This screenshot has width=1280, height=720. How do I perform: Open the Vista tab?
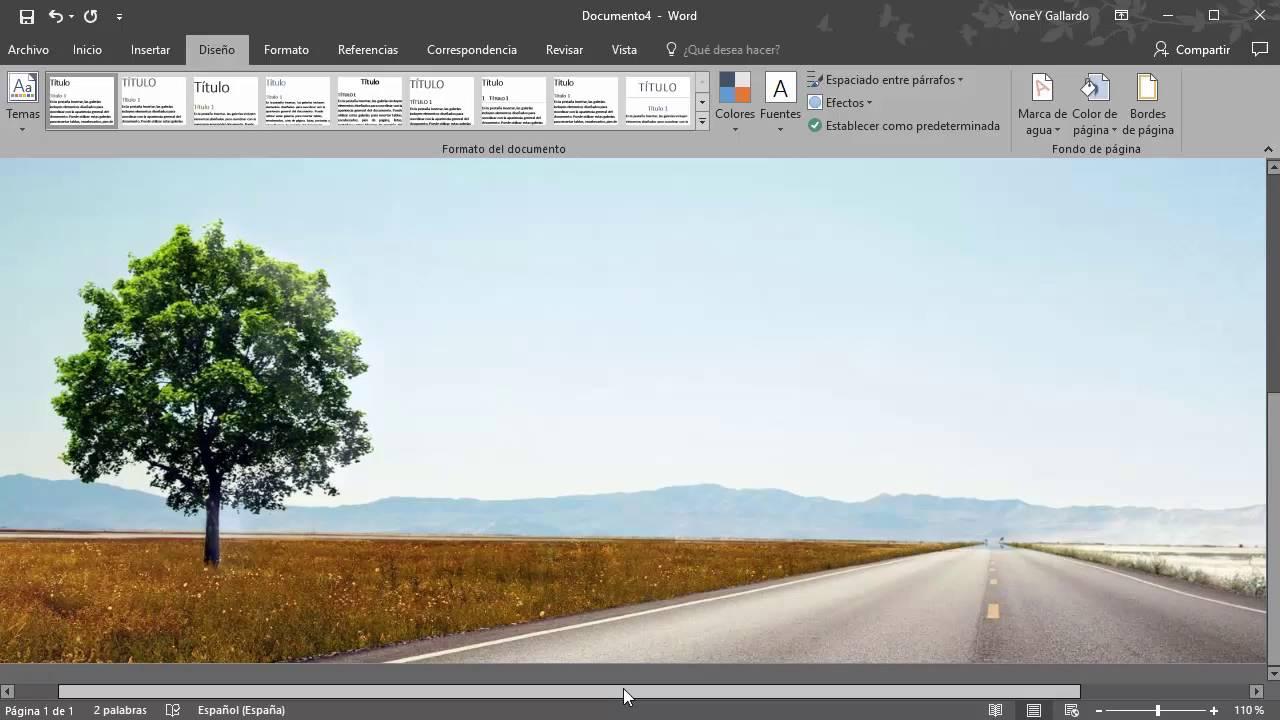click(x=624, y=50)
